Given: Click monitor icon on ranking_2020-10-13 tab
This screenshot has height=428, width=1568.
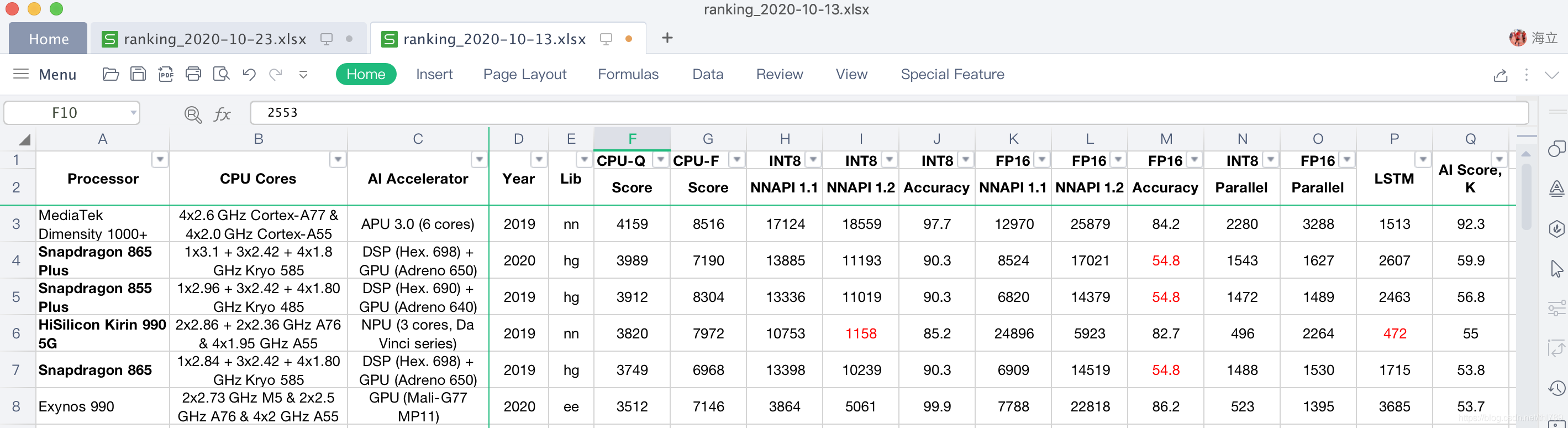Looking at the screenshot, I should click(x=606, y=39).
